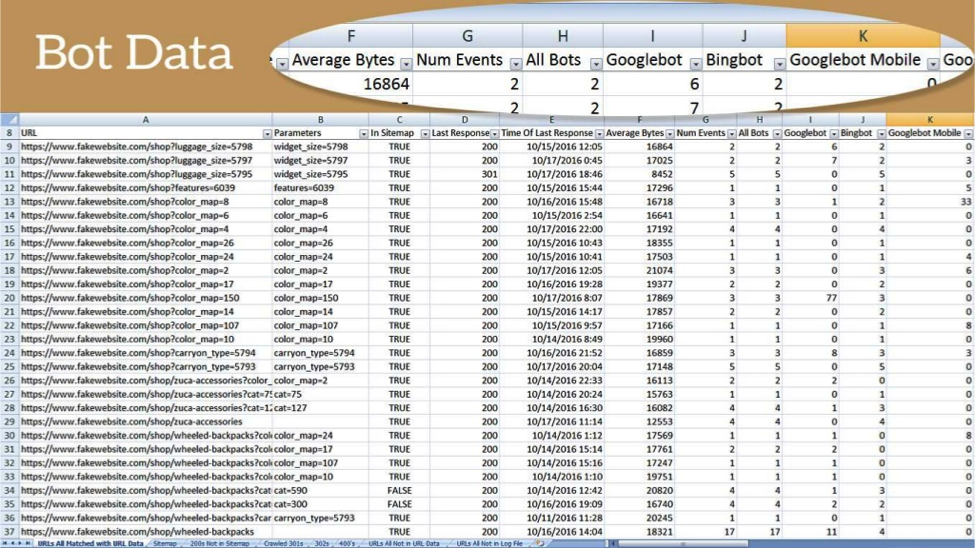Viewport: 975px width, 548px height.
Task: Open the In Sitemap filter dropdown
Action: [x=425, y=134]
